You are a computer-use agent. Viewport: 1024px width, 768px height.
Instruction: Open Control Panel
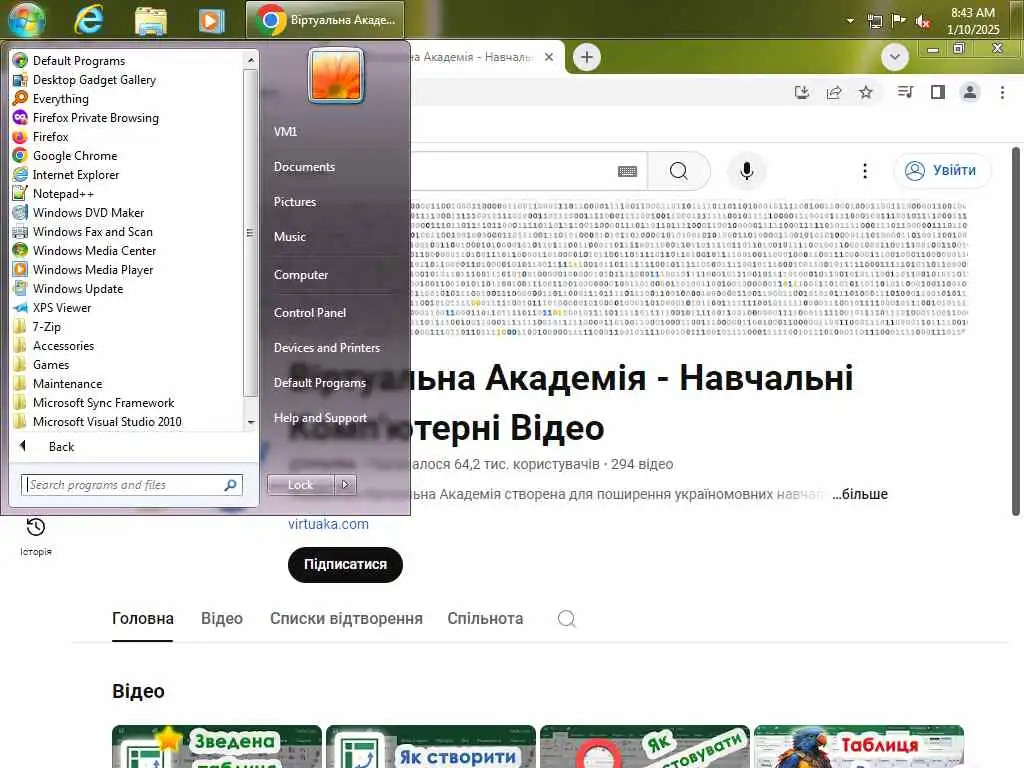[310, 313]
